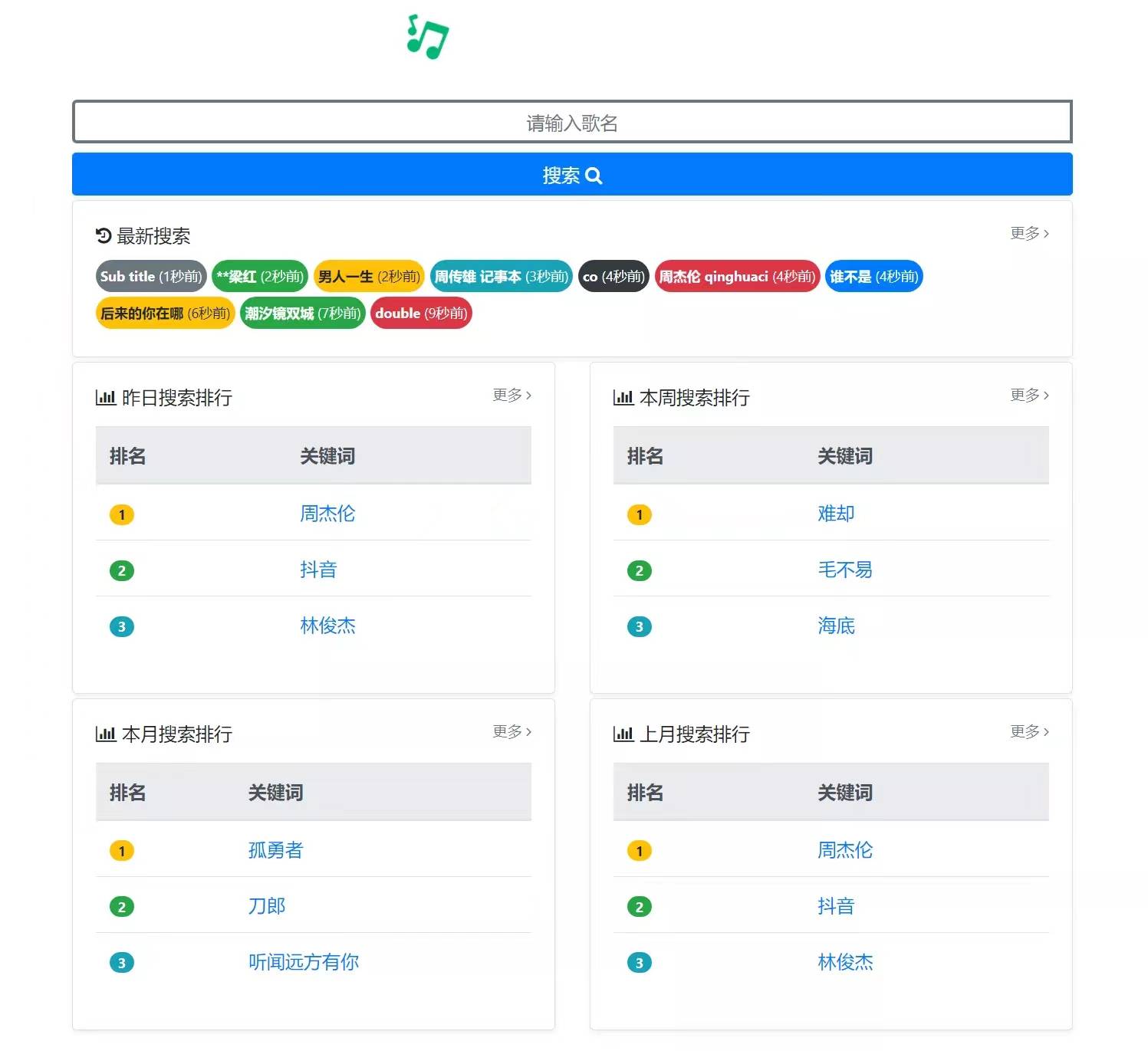The width and height of the screenshot is (1148, 1051).
Task: Open 难却 in 本周搜索排行
Action: pyautogui.click(x=836, y=514)
